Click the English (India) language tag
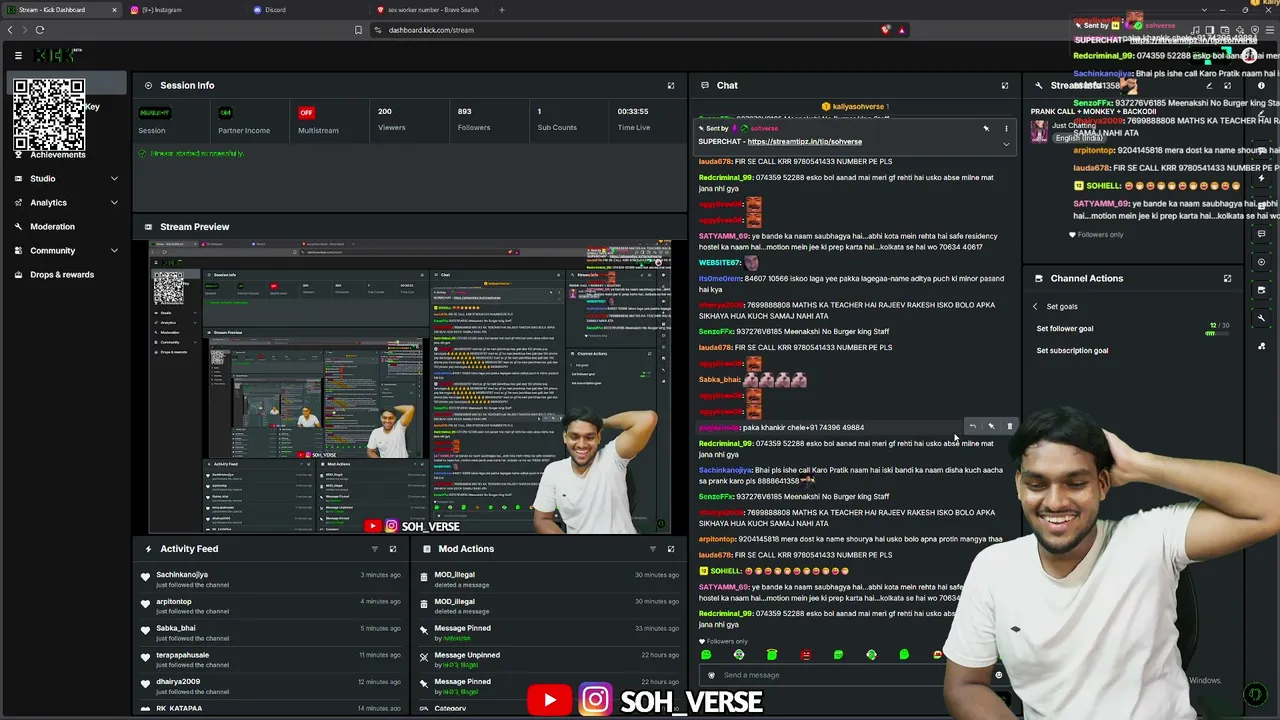This screenshot has width=1280, height=720. point(1078,138)
